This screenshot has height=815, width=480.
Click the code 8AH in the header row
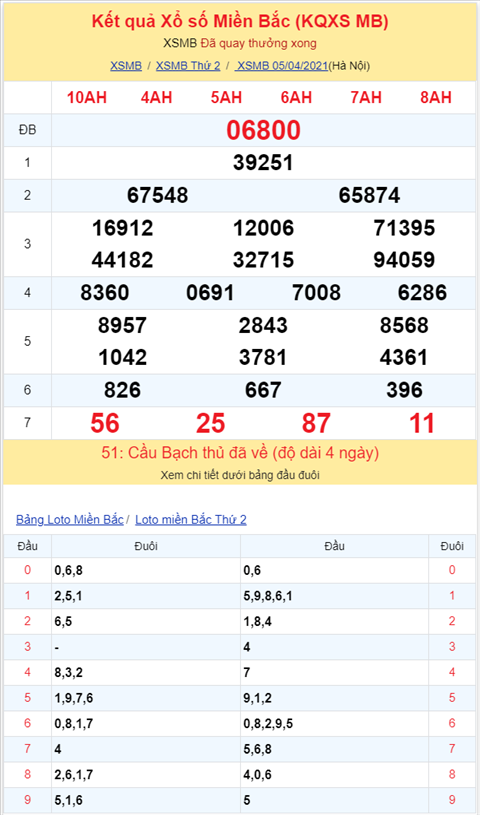coord(436,97)
